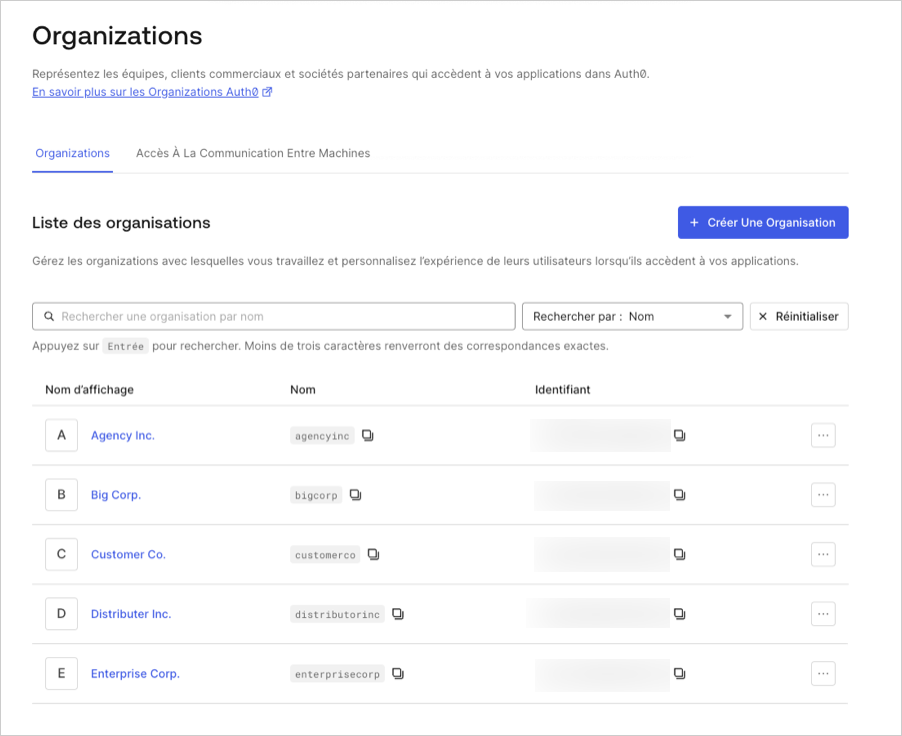Copy the customerco name
Screen dimensions: 902x736
pyautogui.click(x=373, y=555)
